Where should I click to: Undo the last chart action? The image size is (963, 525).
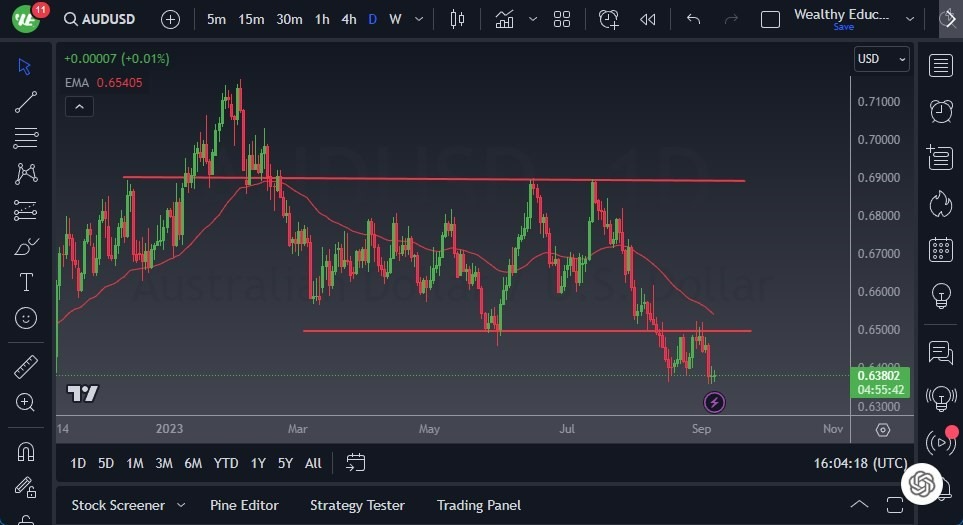693,19
